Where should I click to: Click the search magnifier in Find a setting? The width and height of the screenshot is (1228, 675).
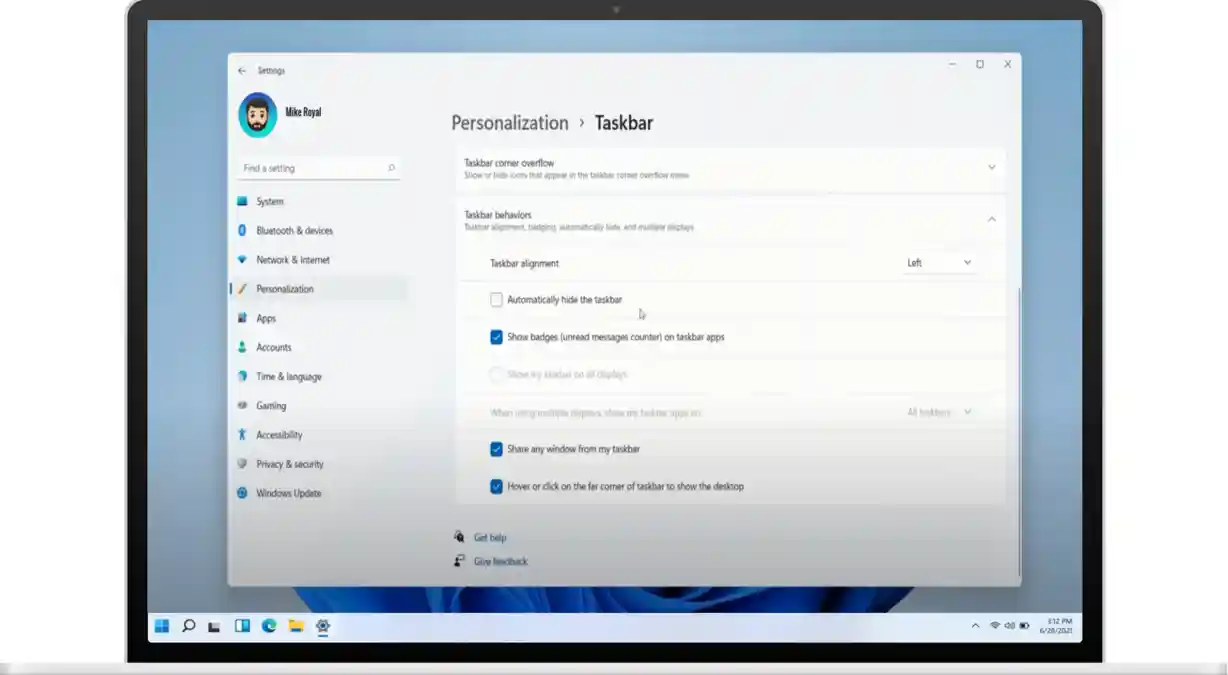coord(391,168)
